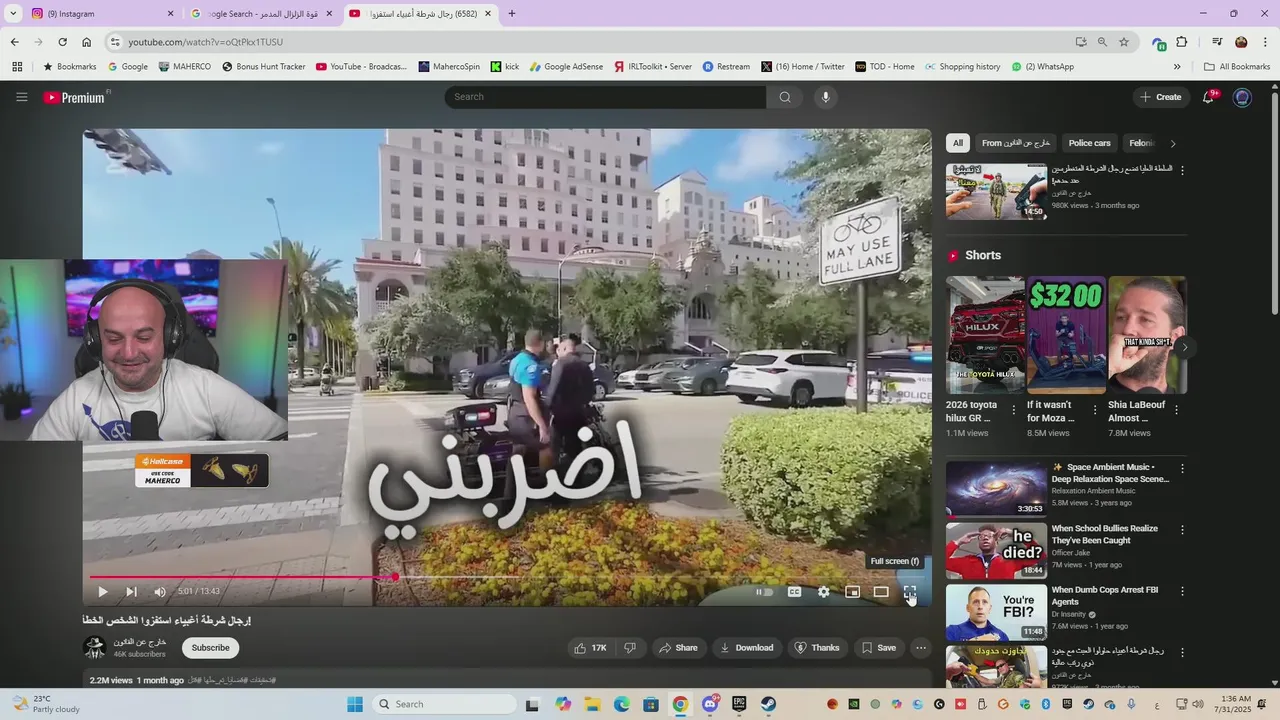Select the All filter chip

pos(957,143)
